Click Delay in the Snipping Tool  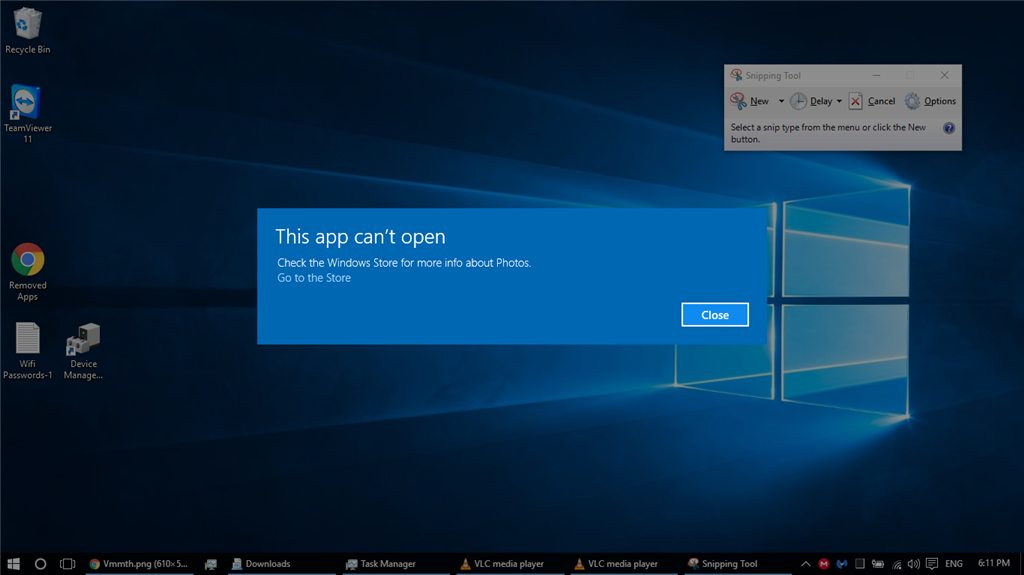pos(812,101)
